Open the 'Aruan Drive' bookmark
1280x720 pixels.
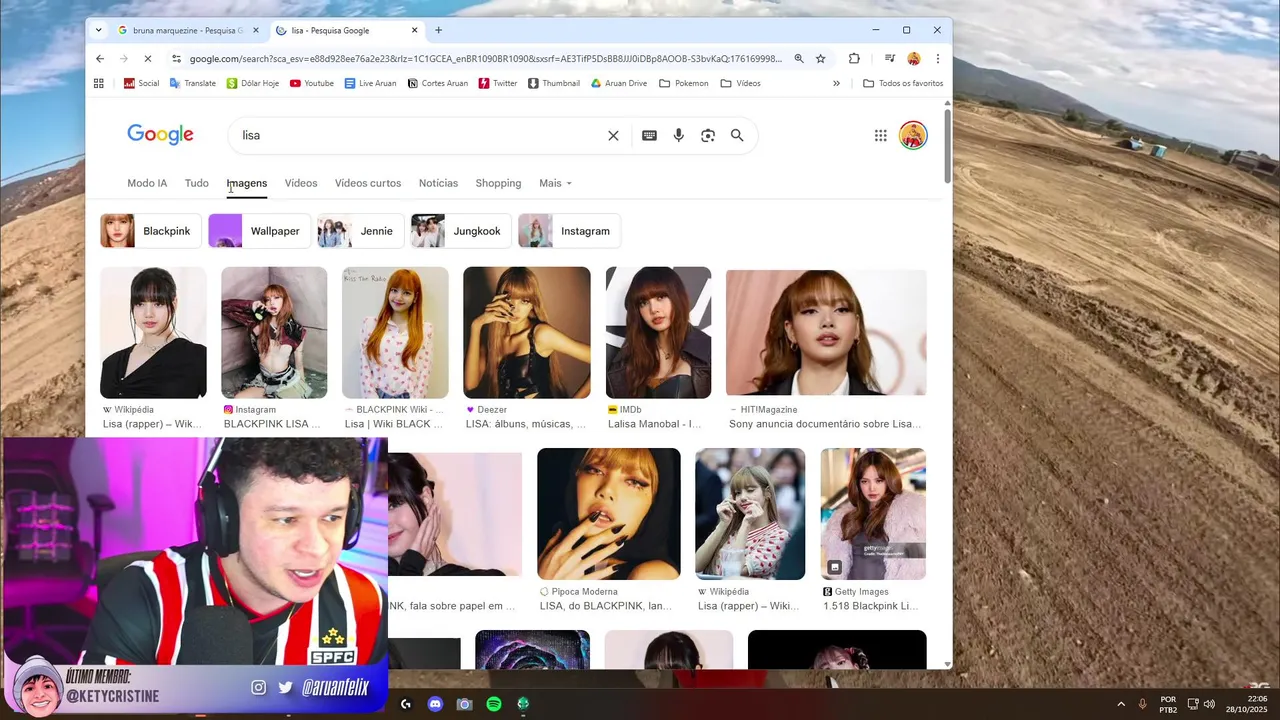pyautogui.click(x=619, y=84)
